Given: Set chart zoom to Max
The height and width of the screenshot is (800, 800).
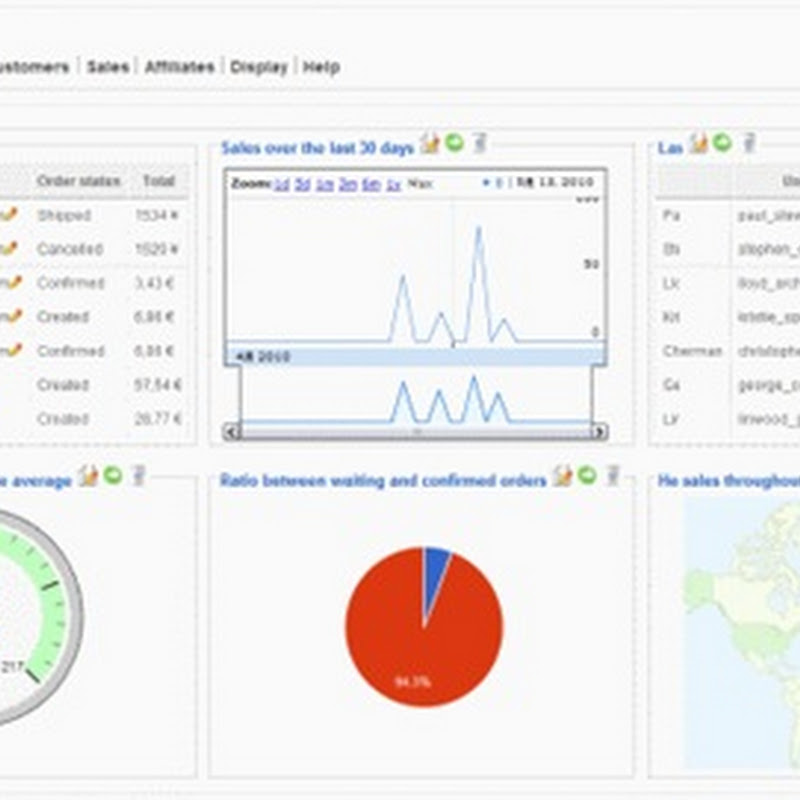Looking at the screenshot, I should 420,184.
